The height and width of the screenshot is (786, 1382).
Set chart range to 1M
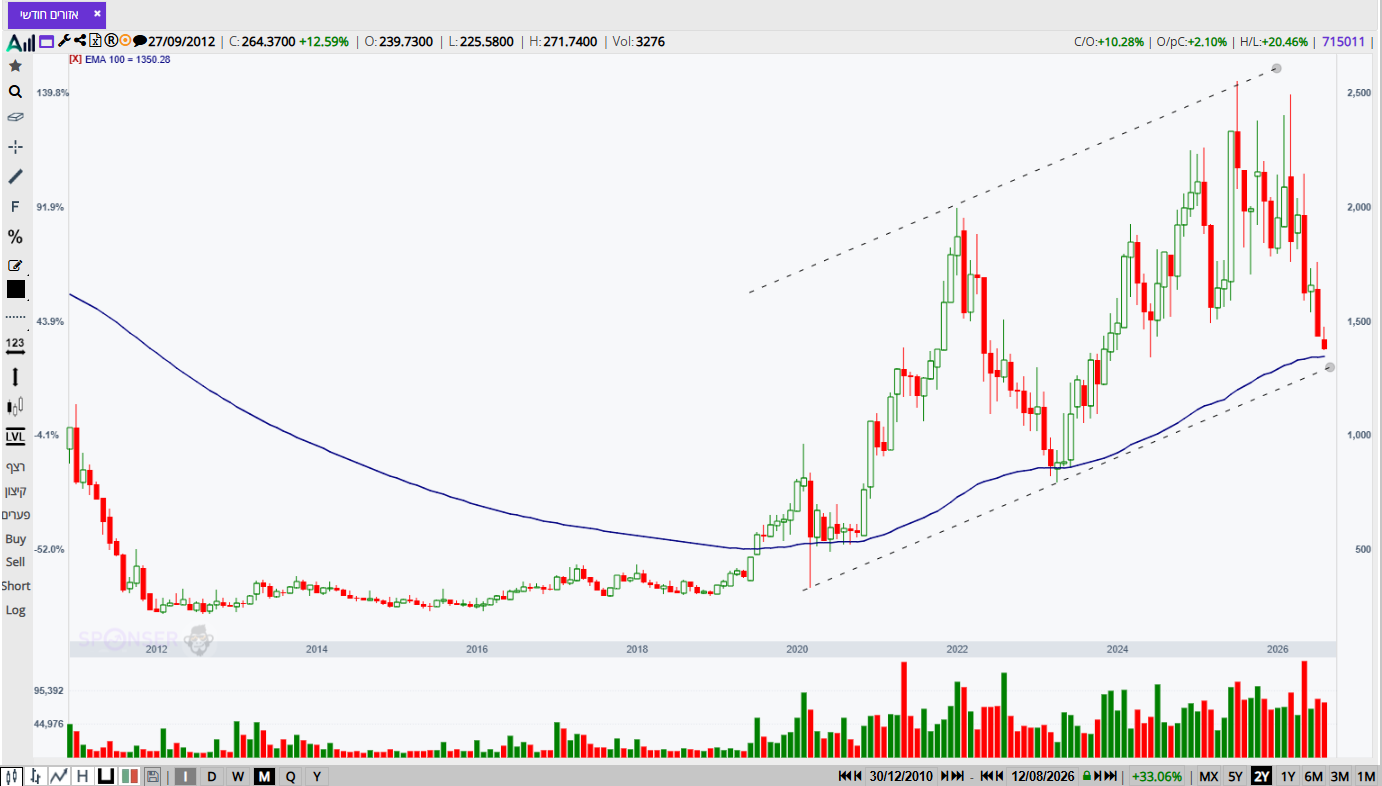(1366, 776)
